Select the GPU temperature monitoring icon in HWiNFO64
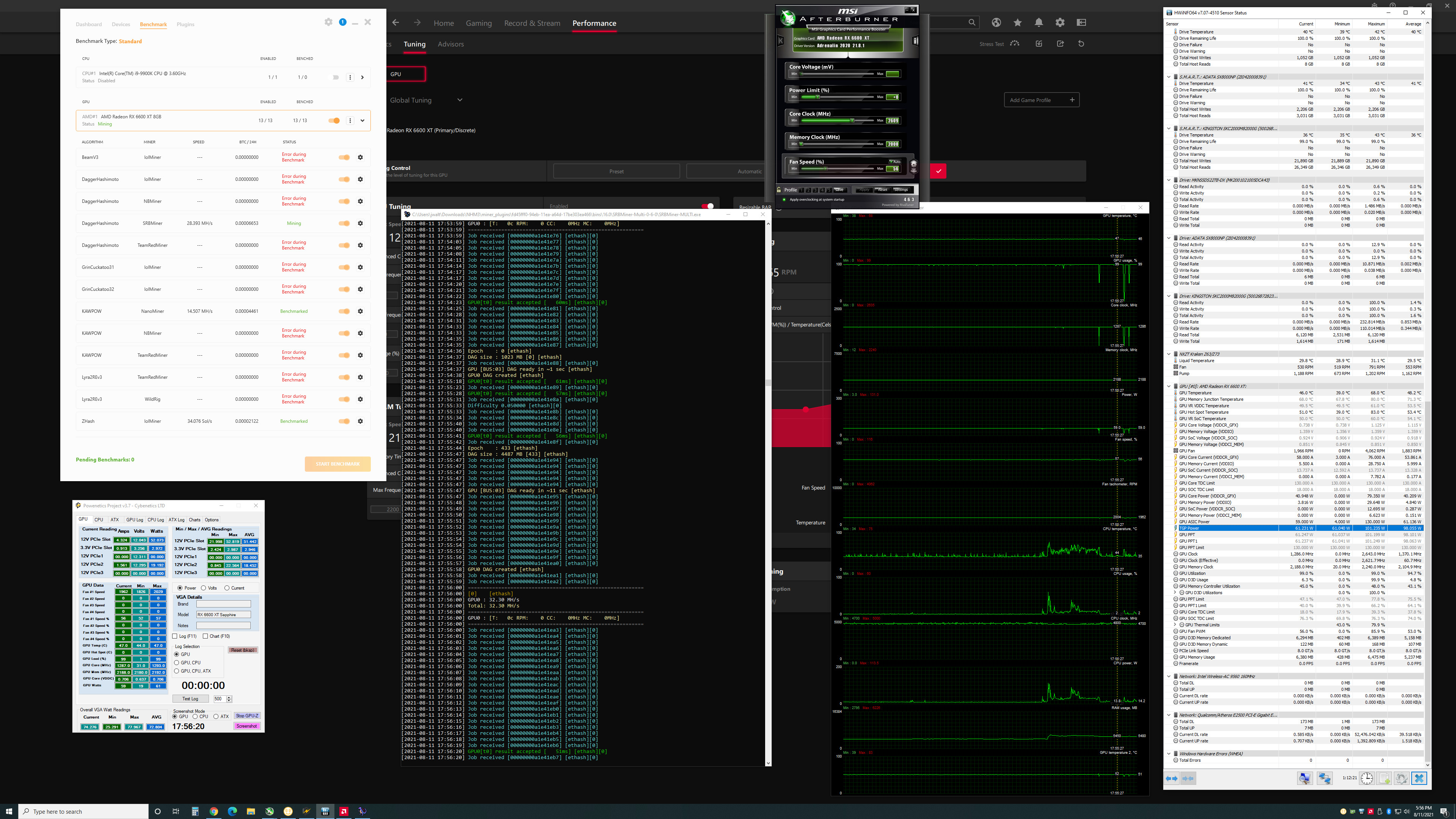The height and width of the screenshot is (819, 1456). pos(1177,393)
